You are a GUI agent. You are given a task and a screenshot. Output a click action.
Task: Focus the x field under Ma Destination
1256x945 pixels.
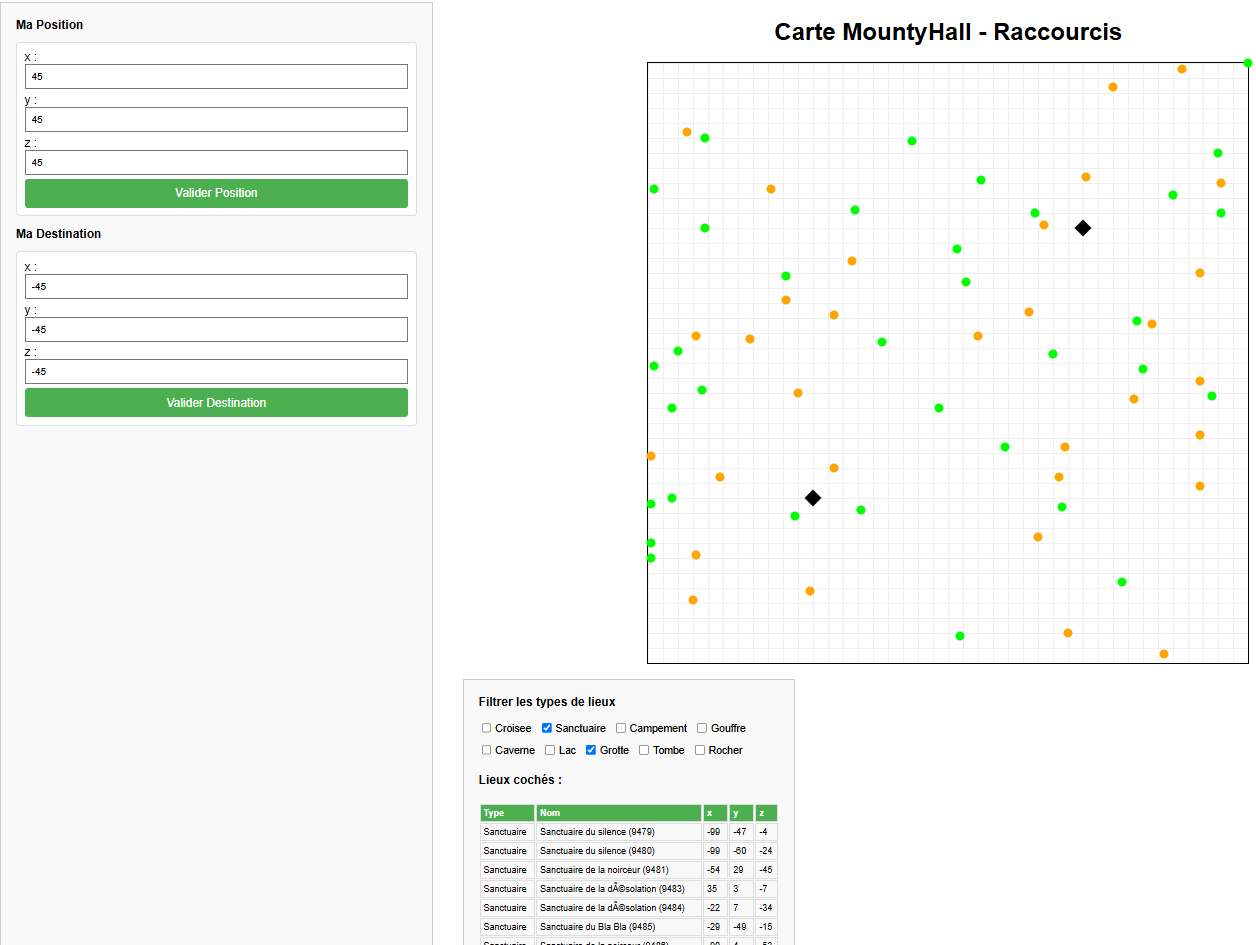pos(216,286)
